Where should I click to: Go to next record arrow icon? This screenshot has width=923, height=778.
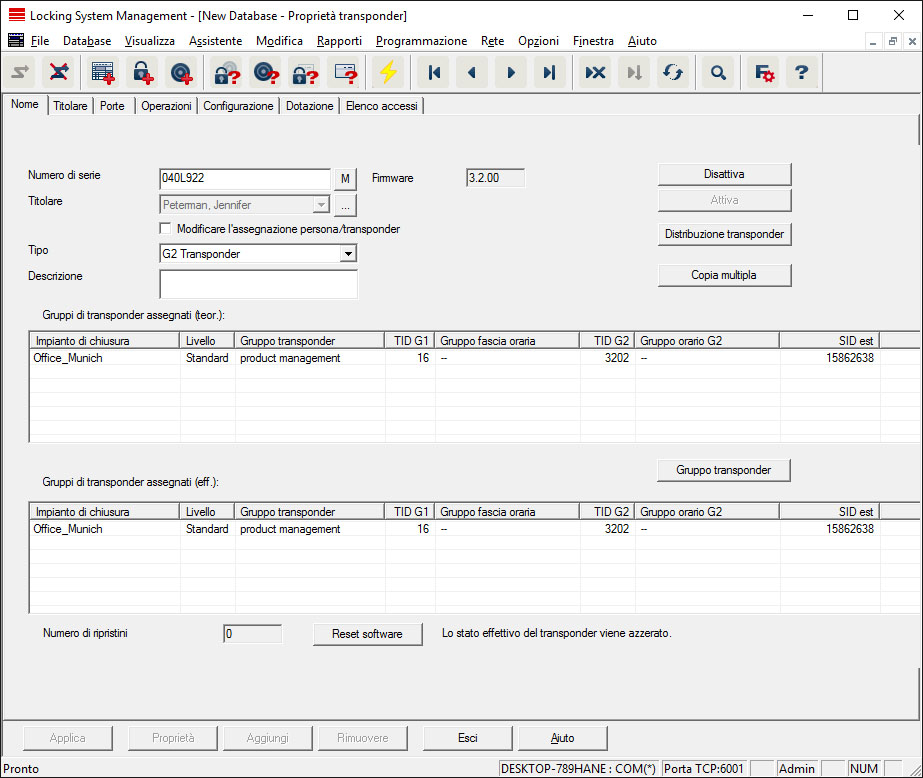pyautogui.click(x=511, y=73)
